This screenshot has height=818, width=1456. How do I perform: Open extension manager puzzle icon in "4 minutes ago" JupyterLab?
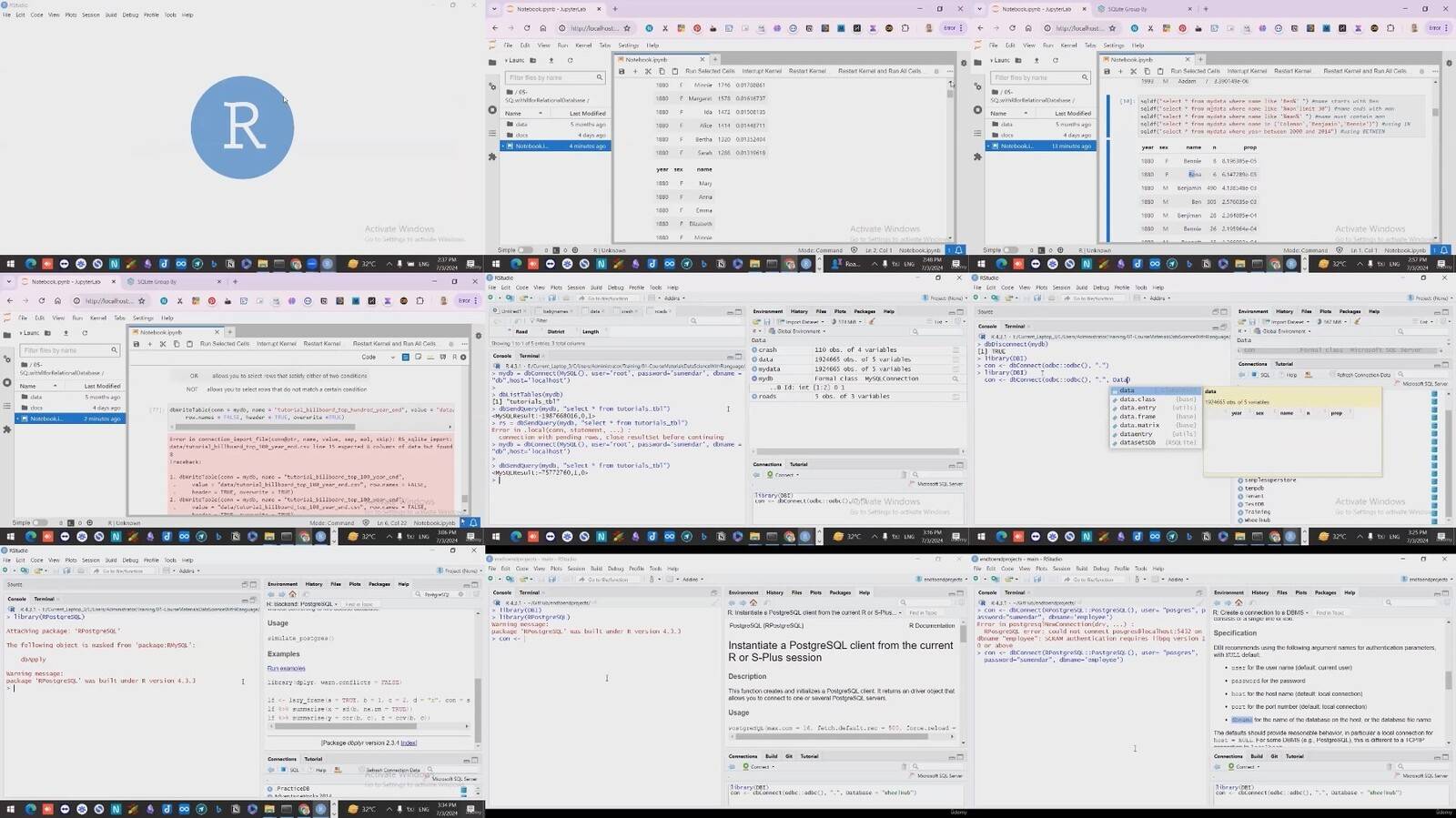pyautogui.click(x=492, y=157)
